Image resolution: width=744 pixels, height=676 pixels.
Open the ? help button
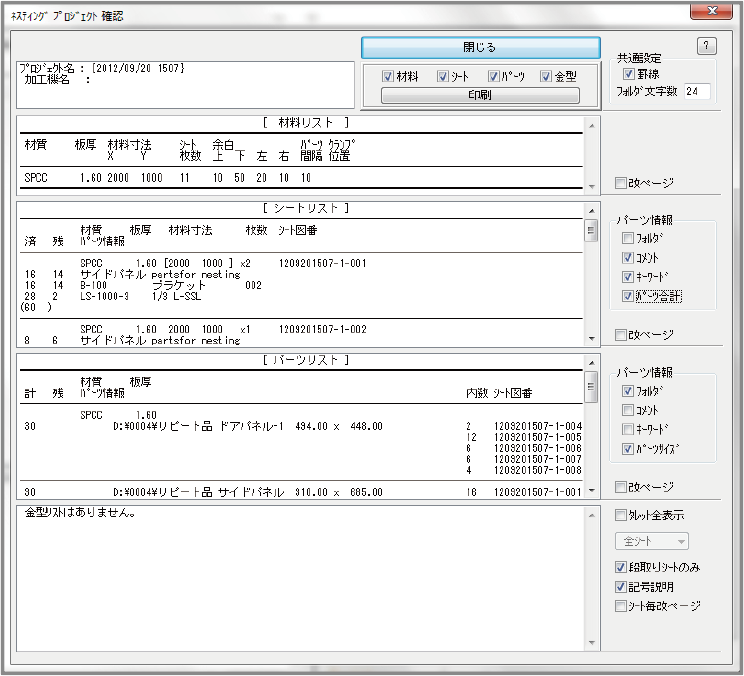[707, 46]
